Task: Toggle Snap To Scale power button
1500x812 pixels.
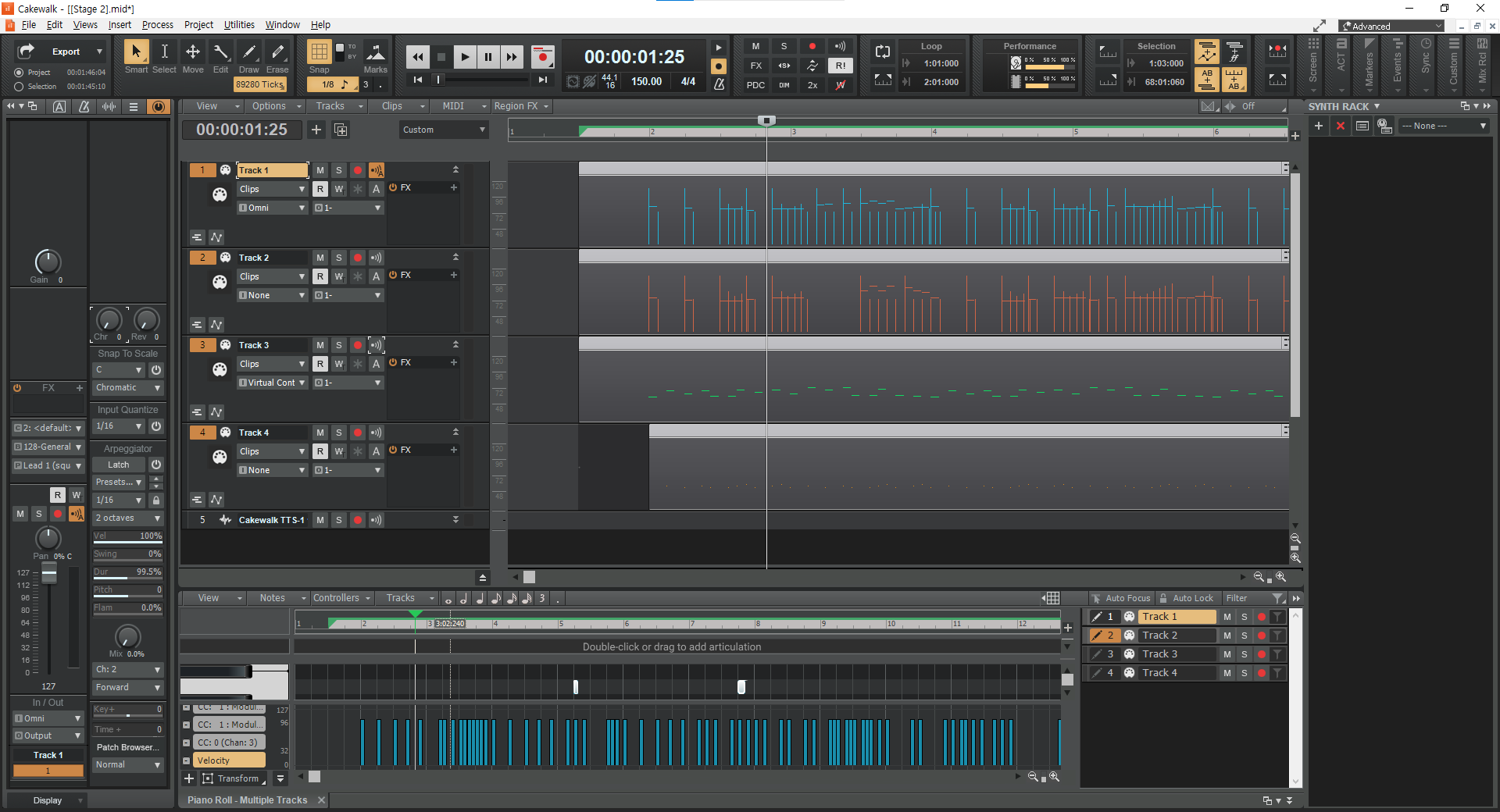Action: click(156, 370)
